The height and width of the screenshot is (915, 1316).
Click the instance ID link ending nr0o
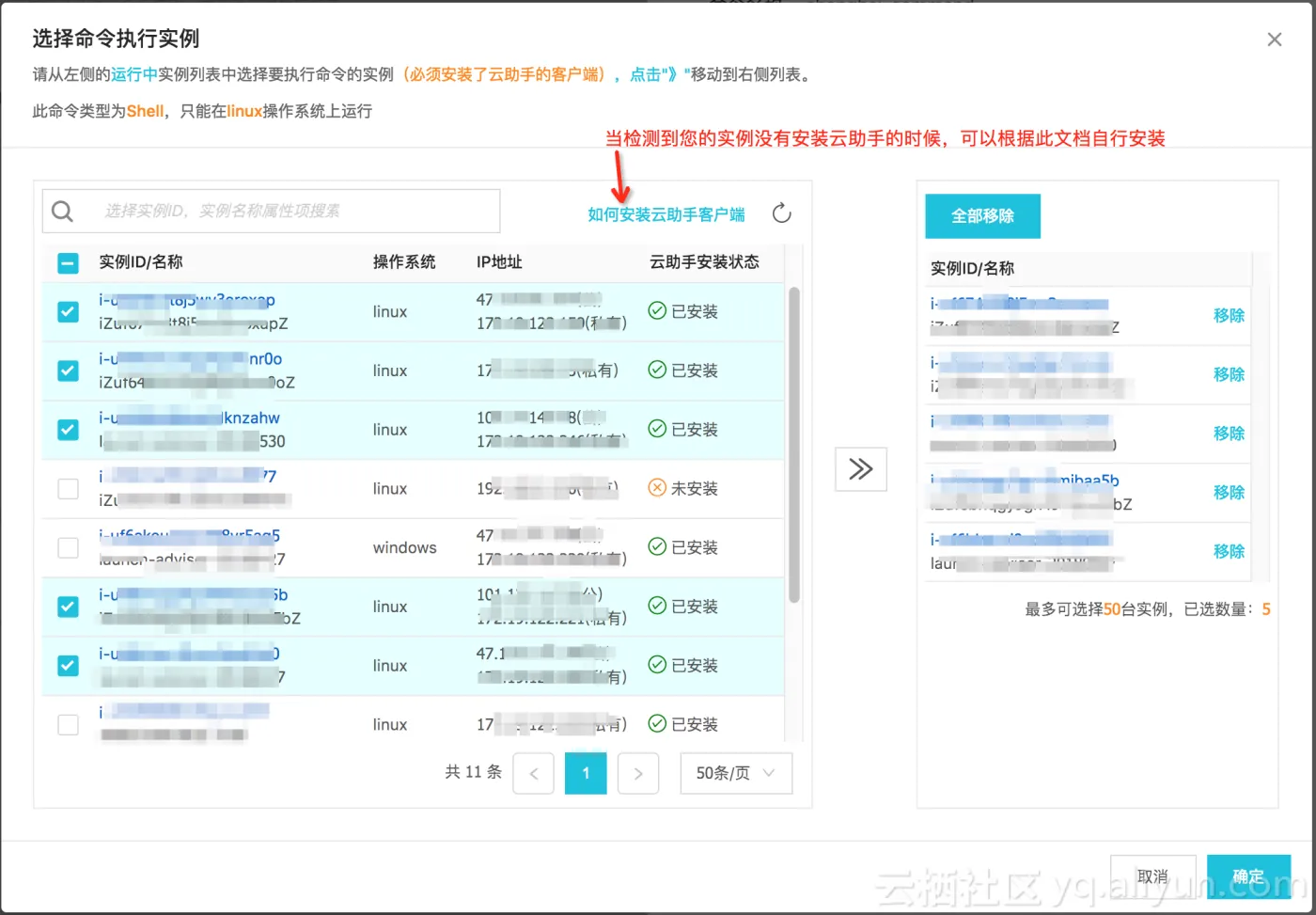tap(190, 359)
